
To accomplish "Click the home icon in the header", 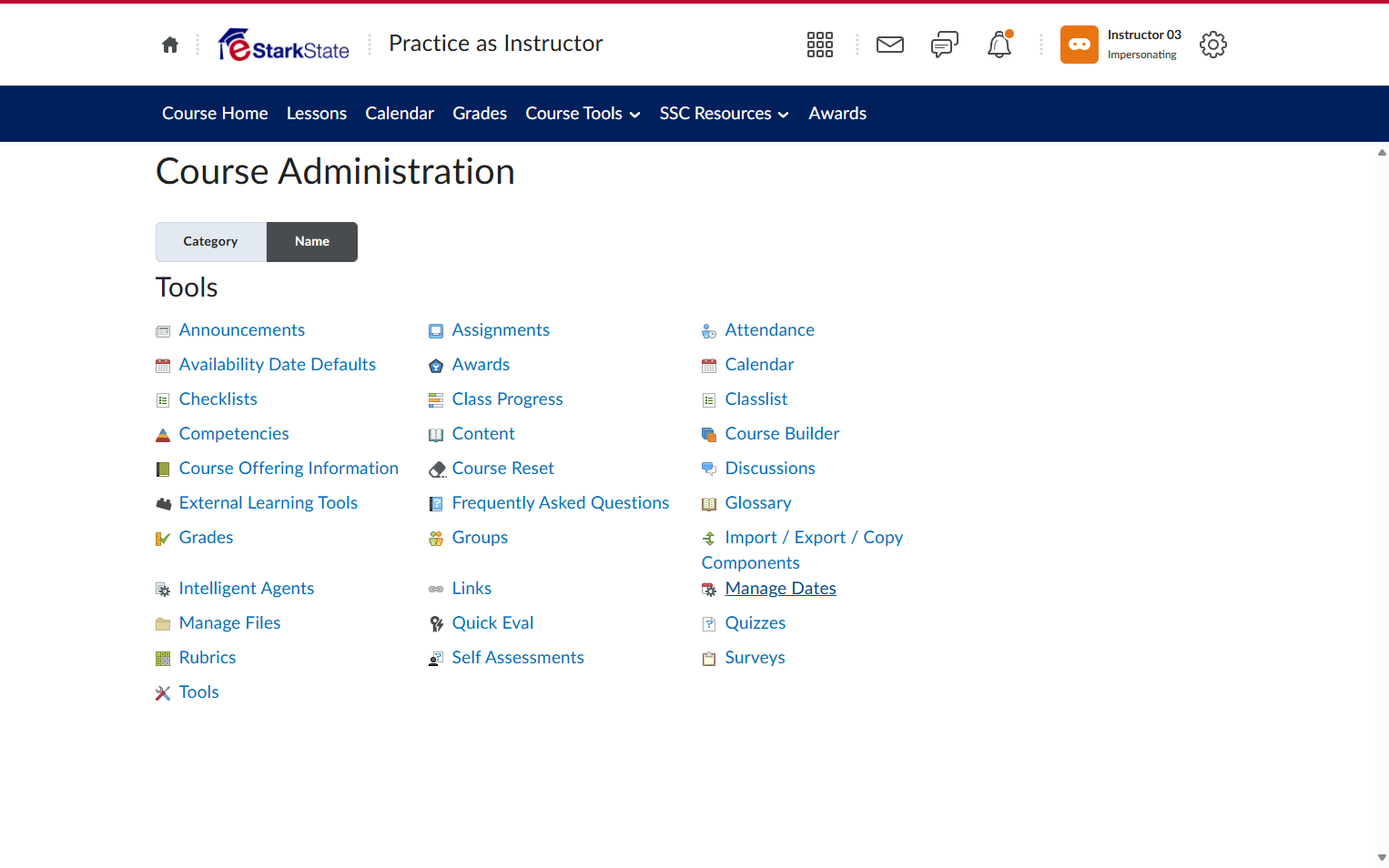I will [170, 45].
